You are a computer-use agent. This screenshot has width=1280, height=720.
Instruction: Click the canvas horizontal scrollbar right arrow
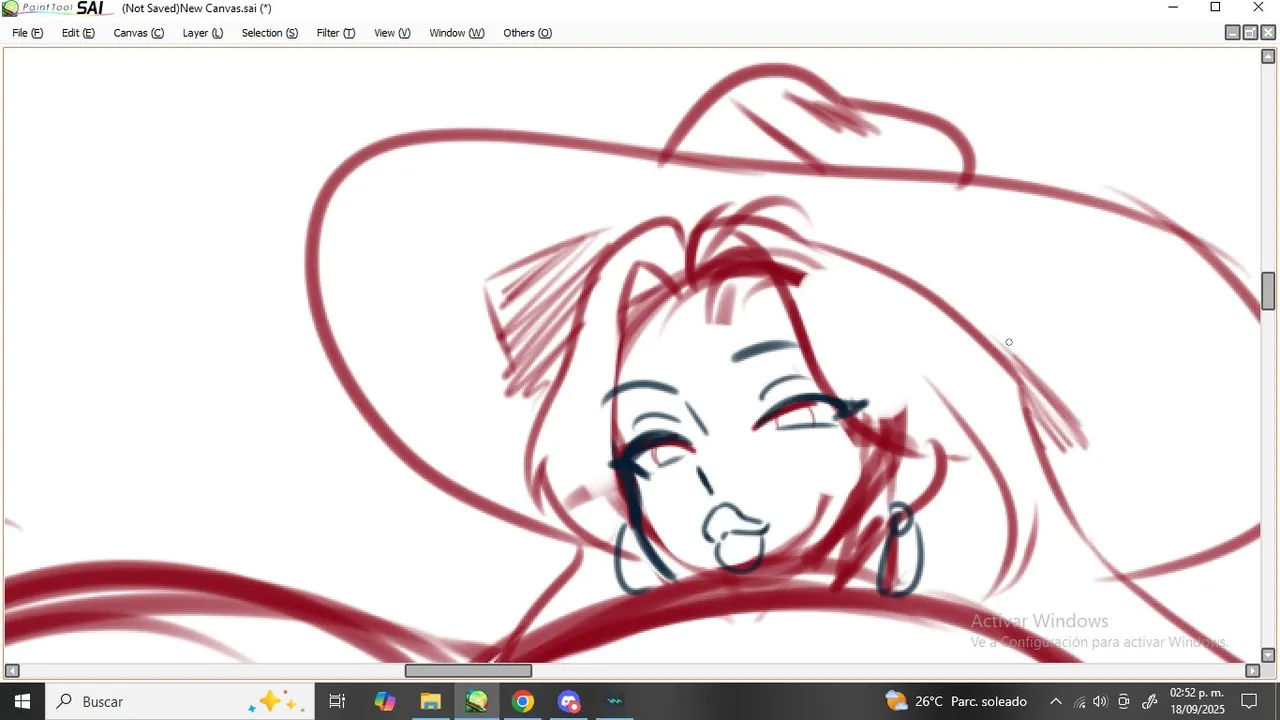(1252, 670)
